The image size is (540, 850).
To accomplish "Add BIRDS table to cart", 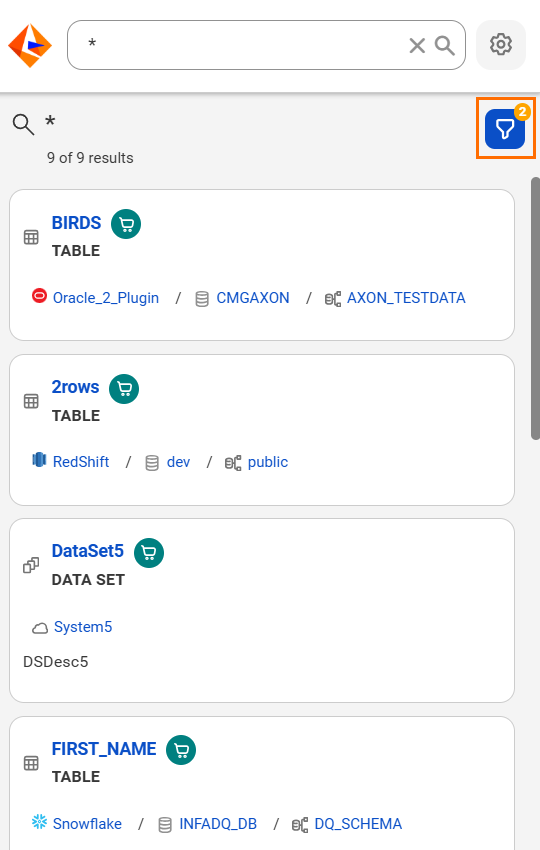I will (x=126, y=224).
